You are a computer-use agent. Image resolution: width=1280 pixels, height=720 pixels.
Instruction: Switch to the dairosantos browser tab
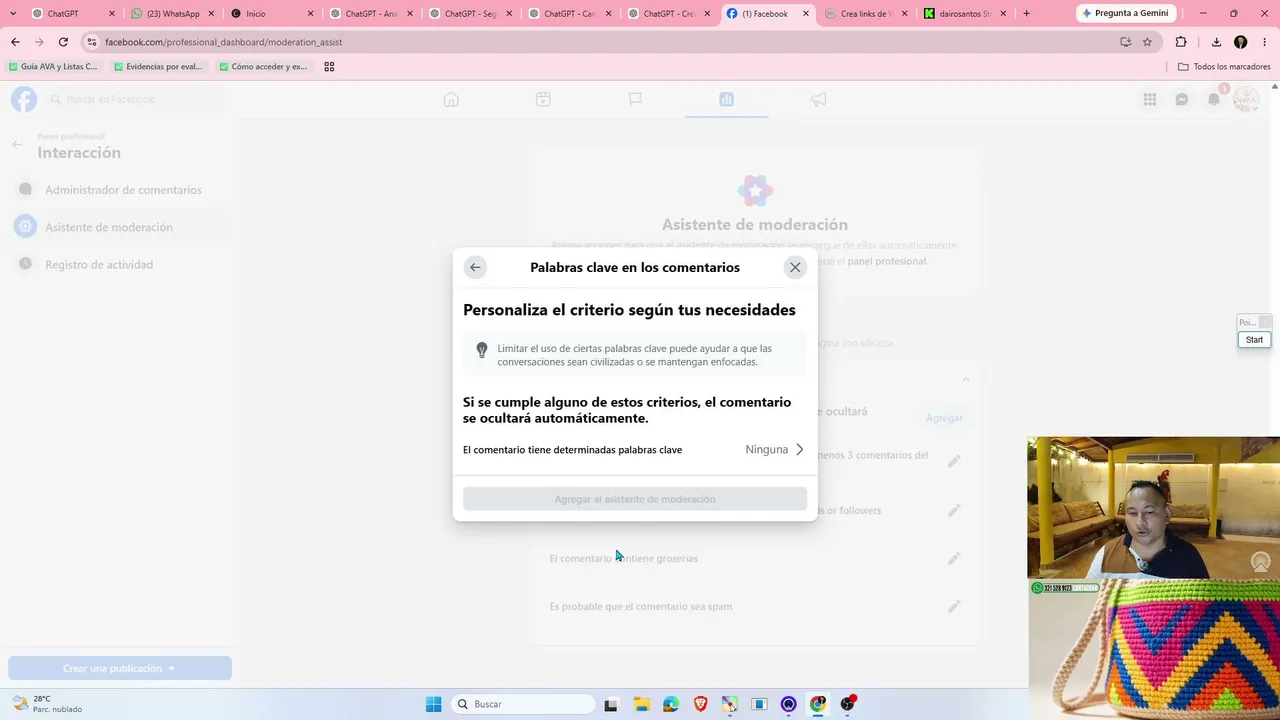tap(966, 14)
